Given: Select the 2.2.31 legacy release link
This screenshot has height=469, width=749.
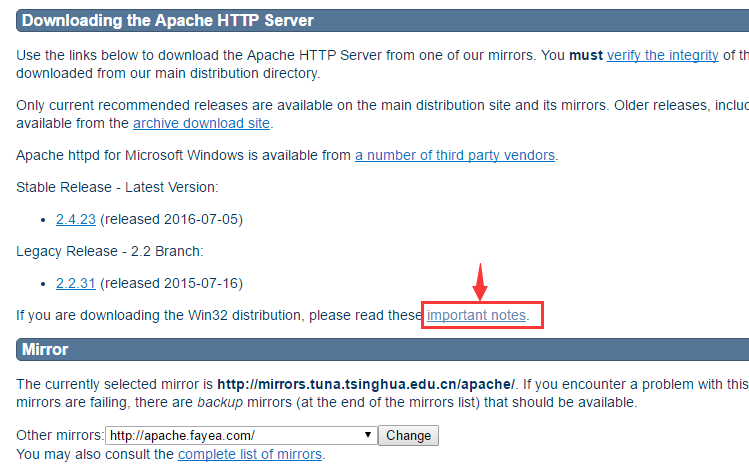Looking at the screenshot, I should coord(76,283).
